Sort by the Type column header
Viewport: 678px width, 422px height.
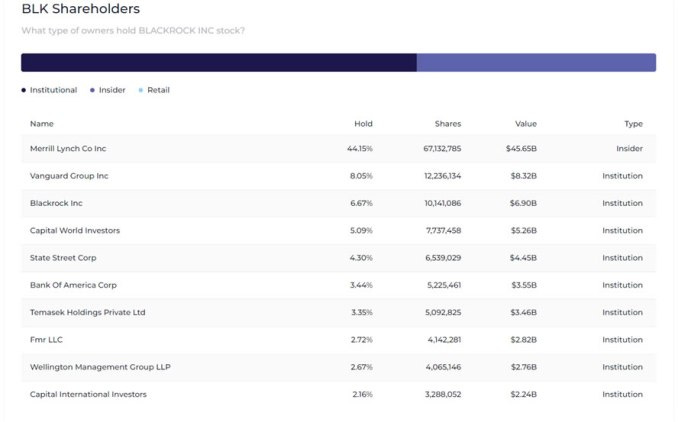click(x=633, y=124)
